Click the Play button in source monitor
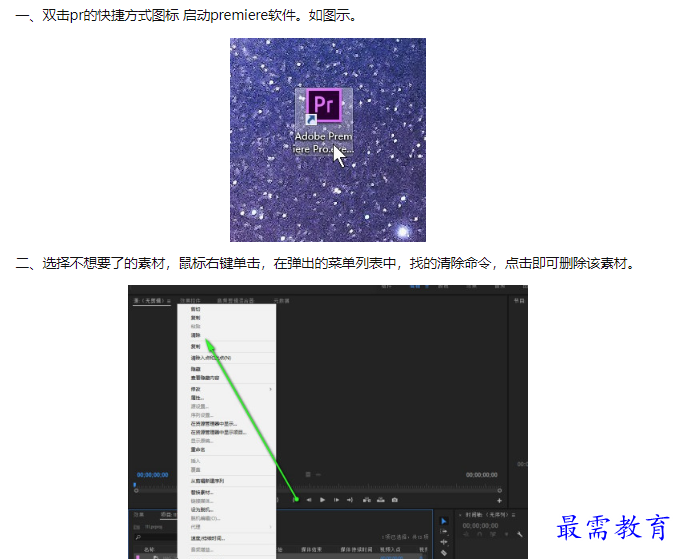 click(322, 500)
